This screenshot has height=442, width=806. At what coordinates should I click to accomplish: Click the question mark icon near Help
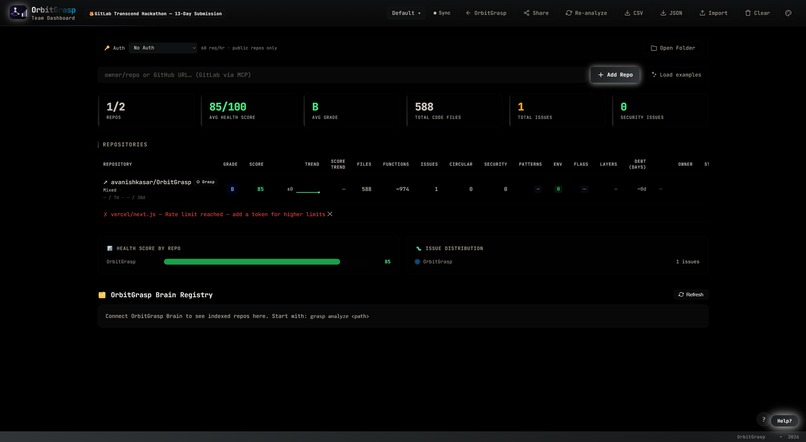[763, 419]
